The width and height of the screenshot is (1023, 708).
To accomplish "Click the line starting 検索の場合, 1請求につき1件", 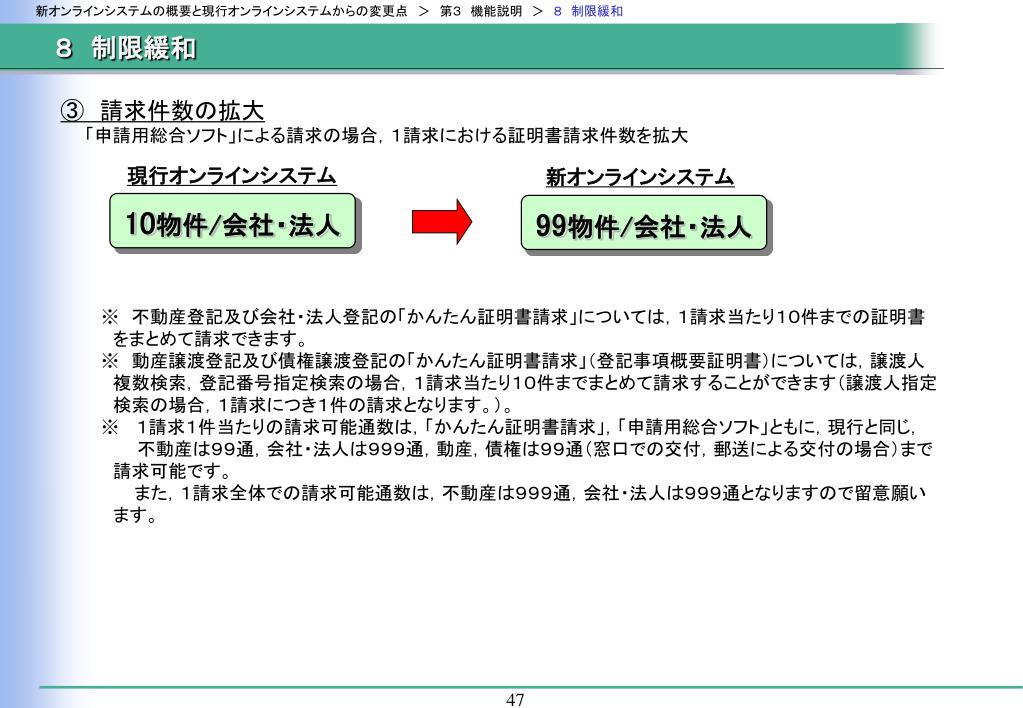I will [313, 405].
